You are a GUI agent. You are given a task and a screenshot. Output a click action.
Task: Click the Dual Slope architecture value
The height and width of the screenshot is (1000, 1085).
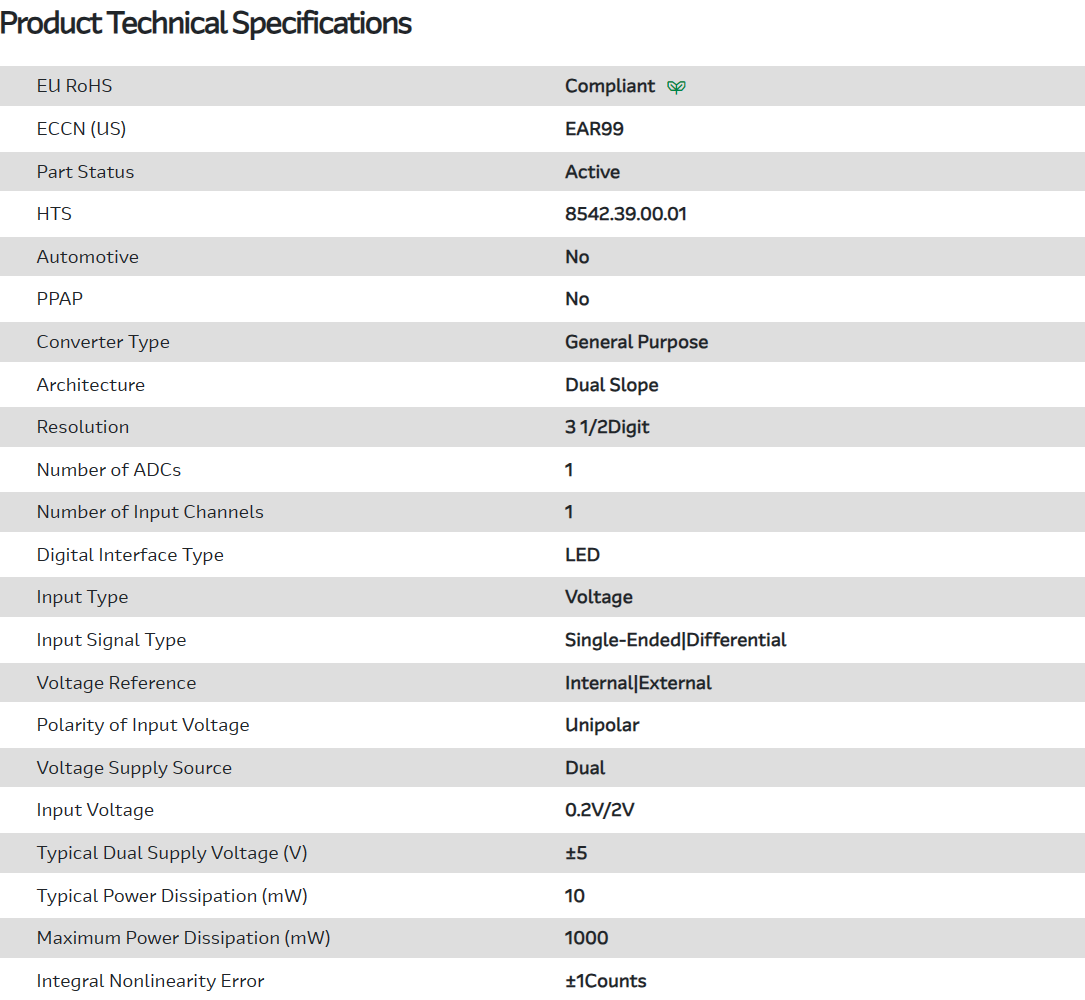point(611,385)
